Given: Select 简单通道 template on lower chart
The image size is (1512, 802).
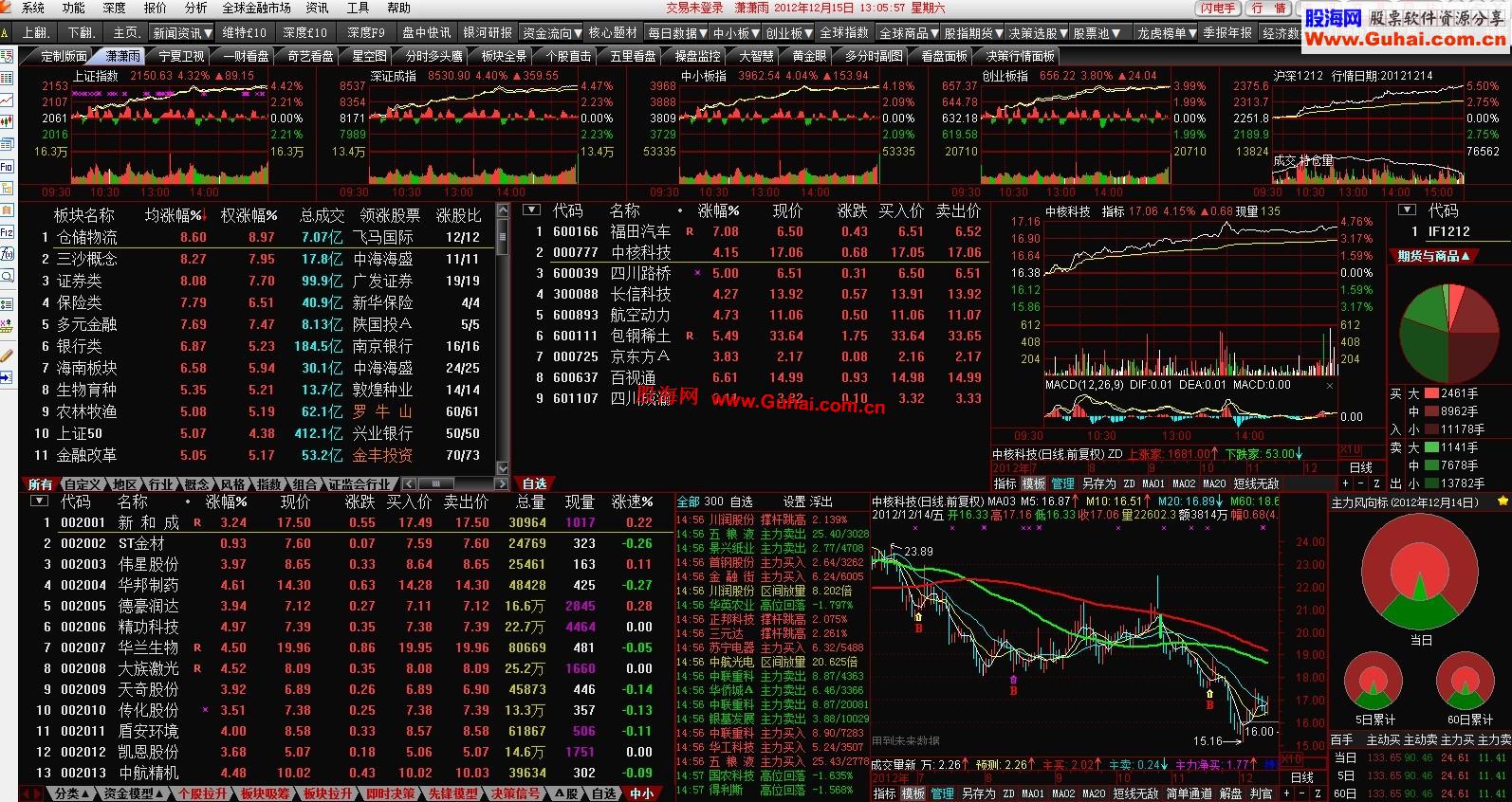Looking at the screenshot, I should coord(1189,793).
